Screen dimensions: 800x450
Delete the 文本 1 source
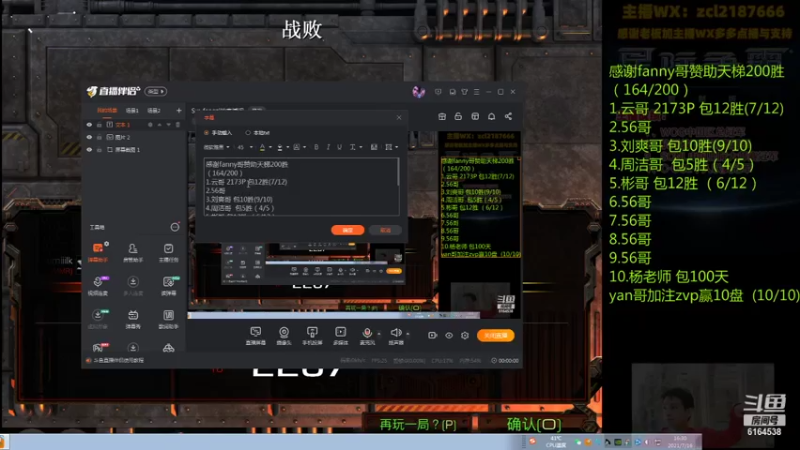point(178,125)
